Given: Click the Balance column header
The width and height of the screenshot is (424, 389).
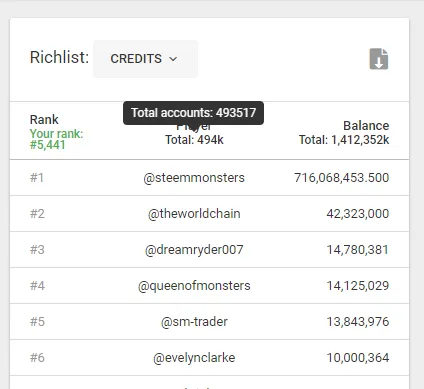Looking at the screenshot, I should 366,126.
